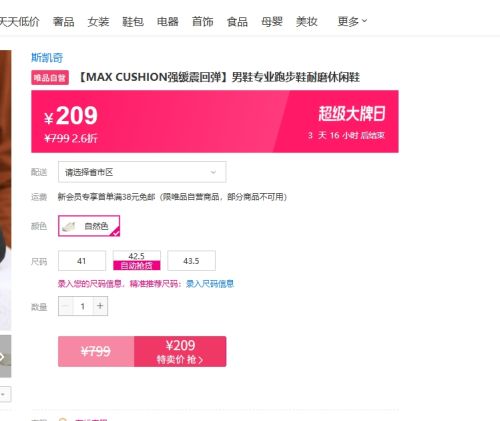Open the 天天低价 navigation item
Image resolution: width=500 pixels, height=421 pixels.
(20, 22)
